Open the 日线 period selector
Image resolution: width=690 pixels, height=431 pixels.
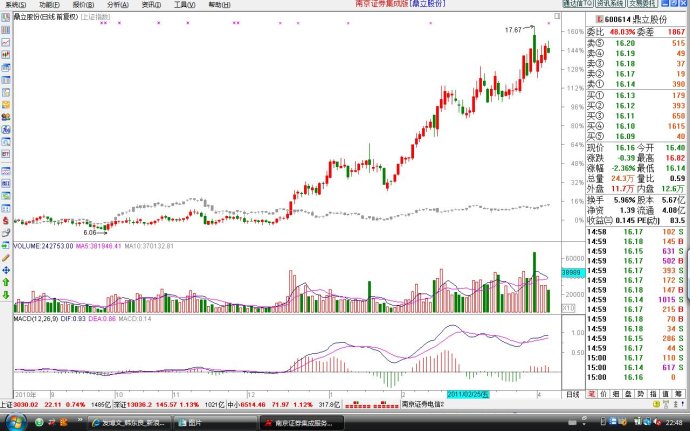pyautogui.click(x=572, y=395)
